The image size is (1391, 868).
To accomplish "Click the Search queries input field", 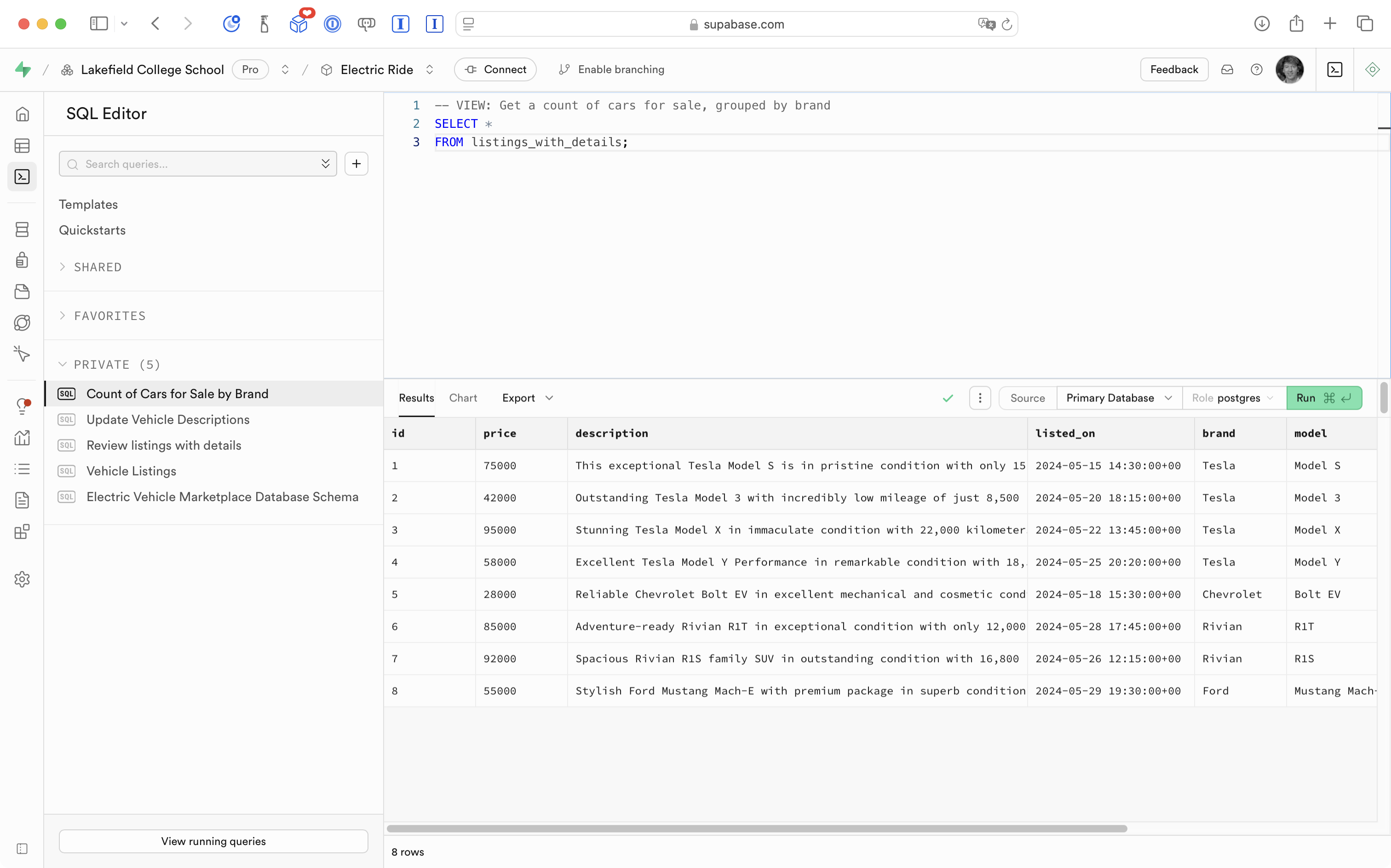I will [195, 164].
